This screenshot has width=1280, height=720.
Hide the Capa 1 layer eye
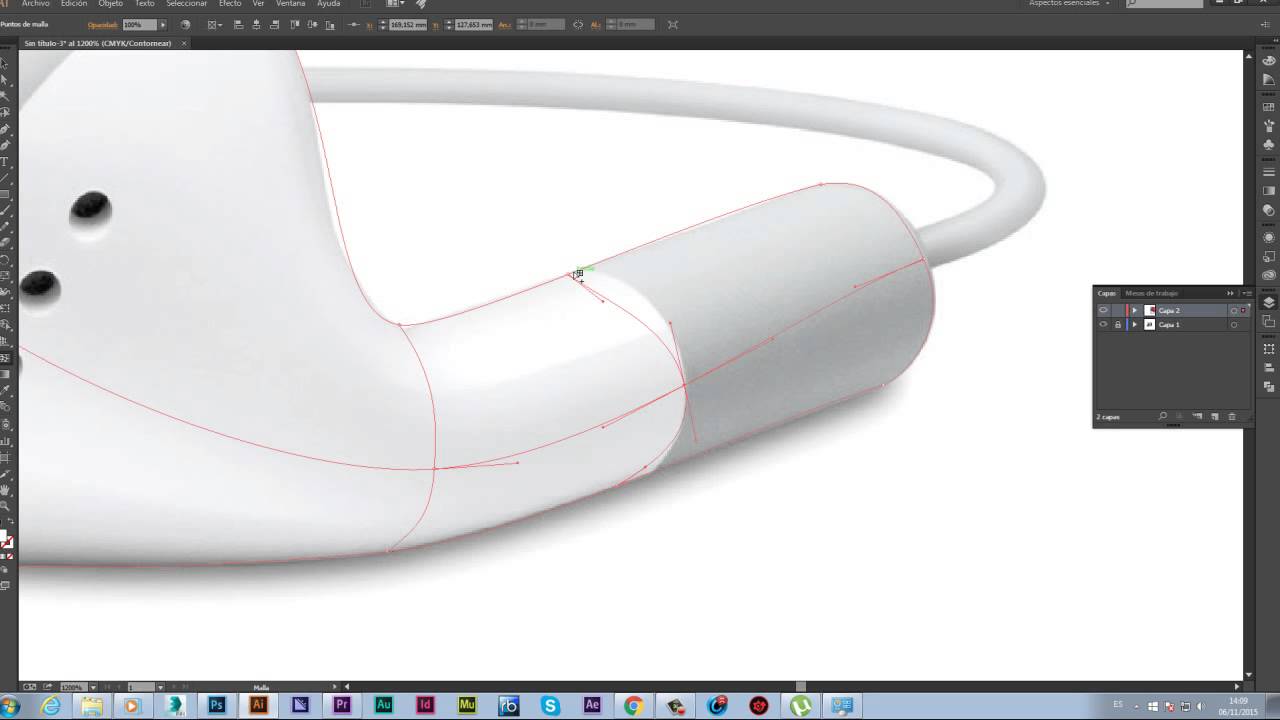tap(1103, 325)
